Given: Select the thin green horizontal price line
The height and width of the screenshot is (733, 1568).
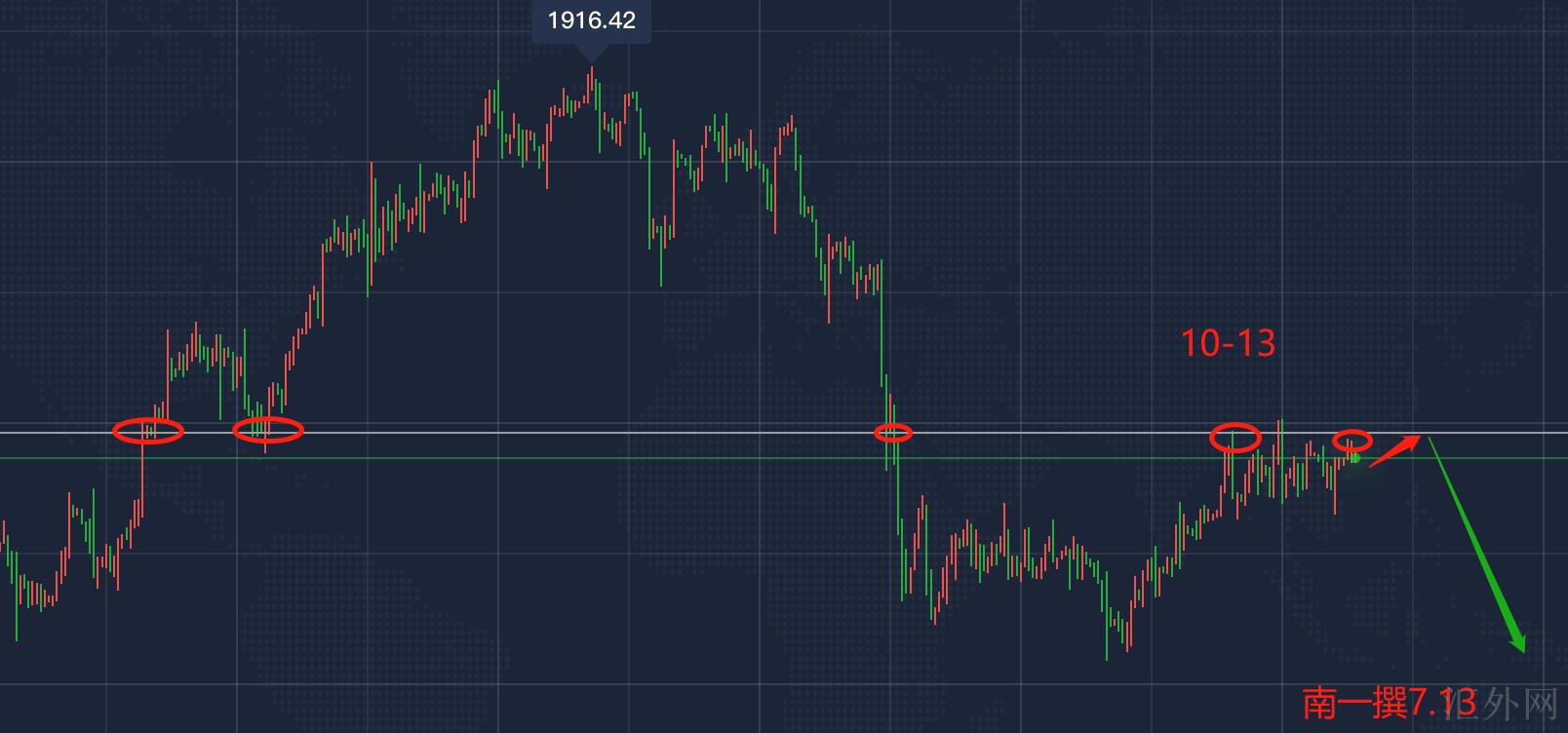Looking at the screenshot, I should (x=683, y=457).
